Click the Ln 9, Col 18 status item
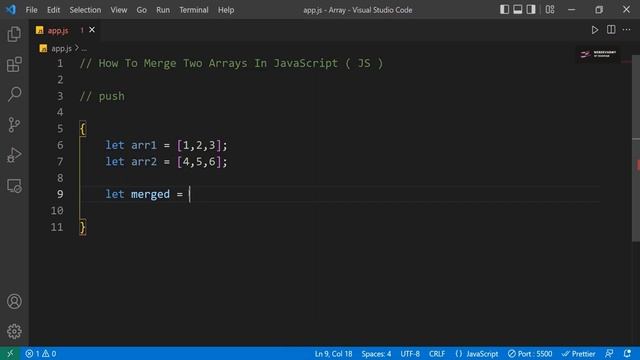Image resolution: width=640 pixels, height=360 pixels. pyautogui.click(x=333, y=353)
